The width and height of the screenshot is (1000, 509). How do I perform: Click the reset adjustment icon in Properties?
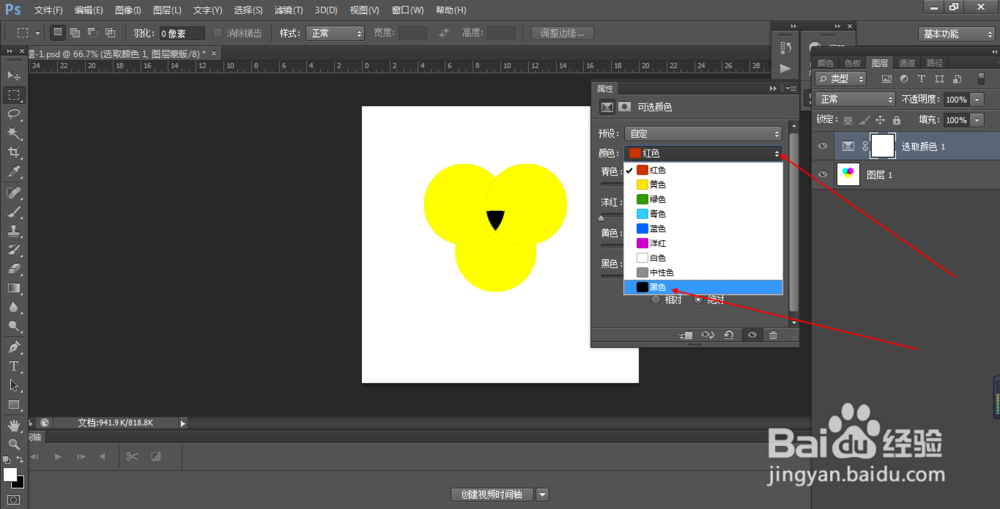[729, 336]
